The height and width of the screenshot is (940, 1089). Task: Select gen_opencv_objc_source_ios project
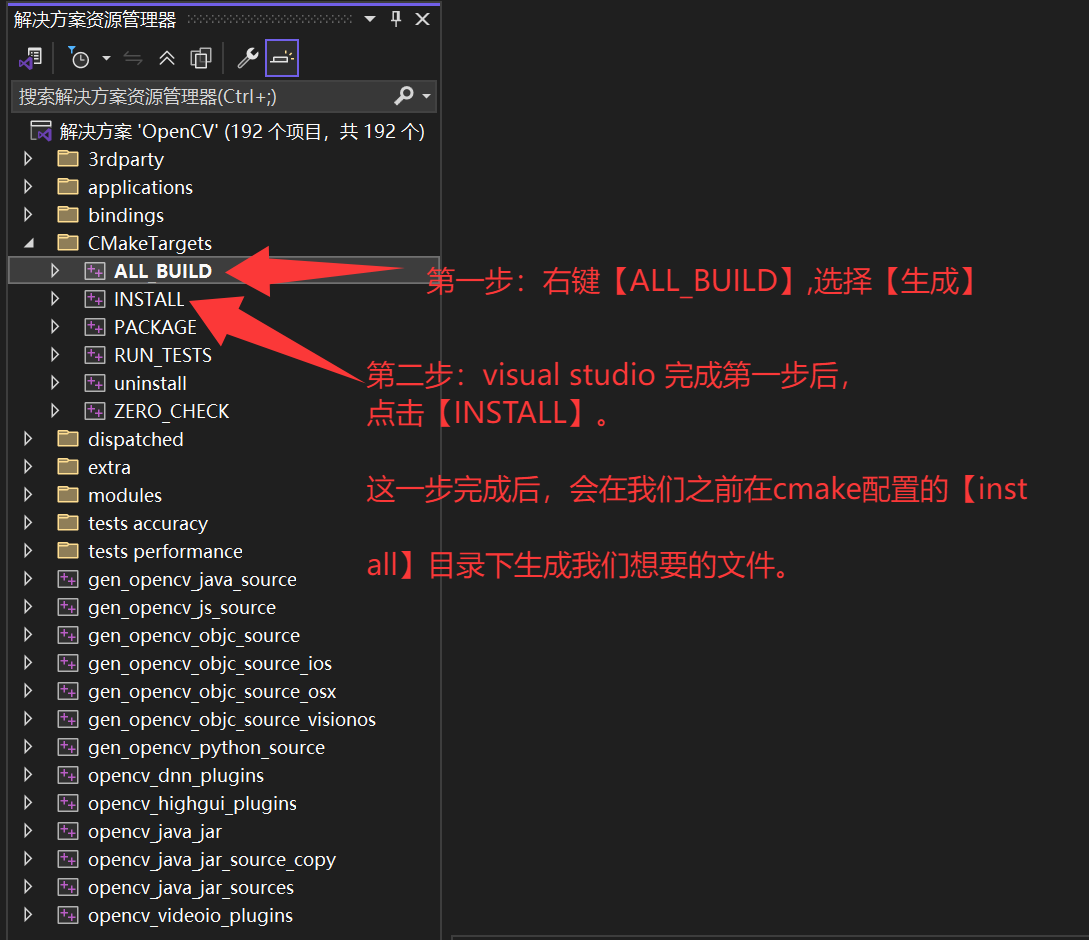tap(210, 663)
